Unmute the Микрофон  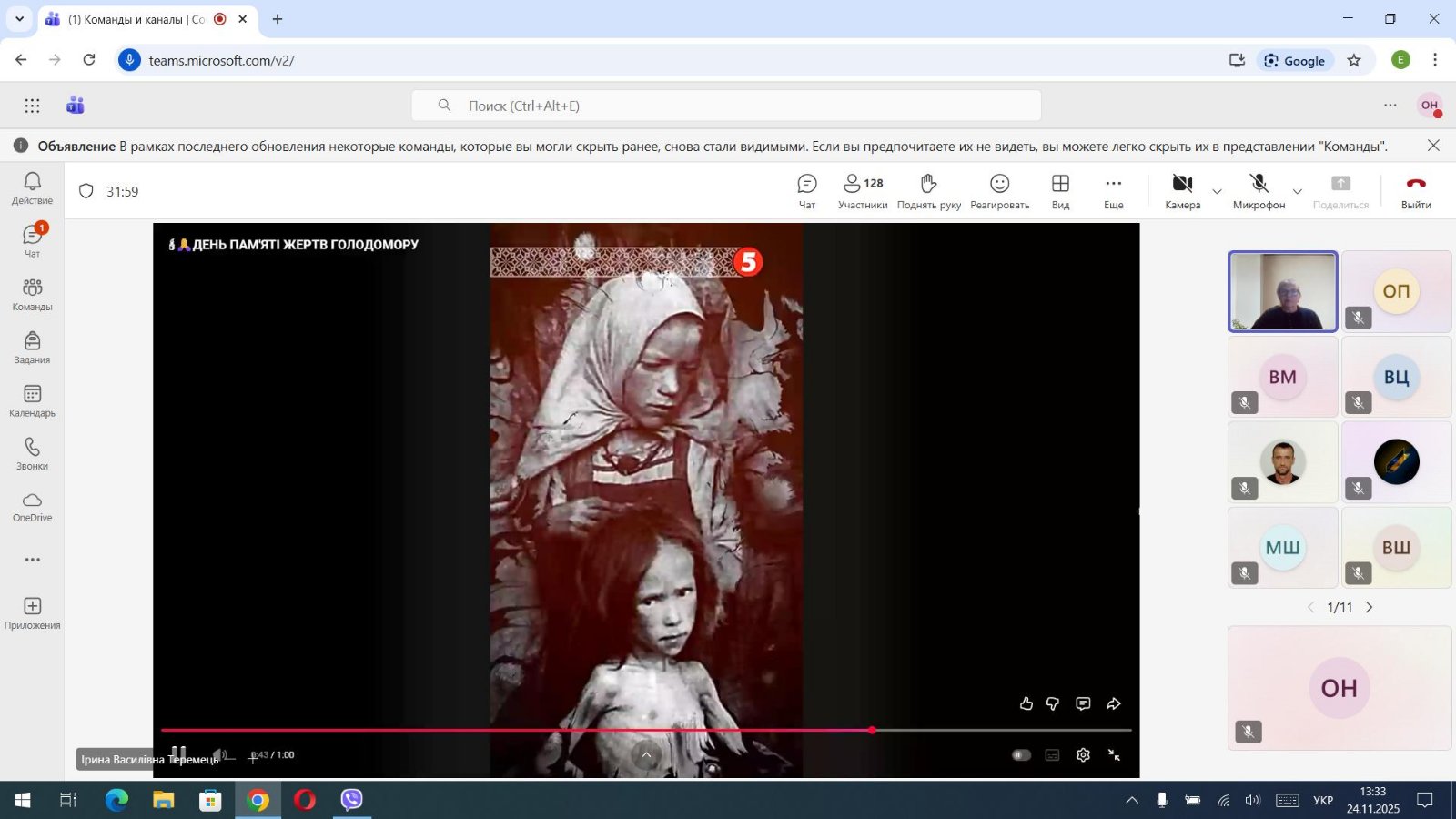pyautogui.click(x=1259, y=191)
